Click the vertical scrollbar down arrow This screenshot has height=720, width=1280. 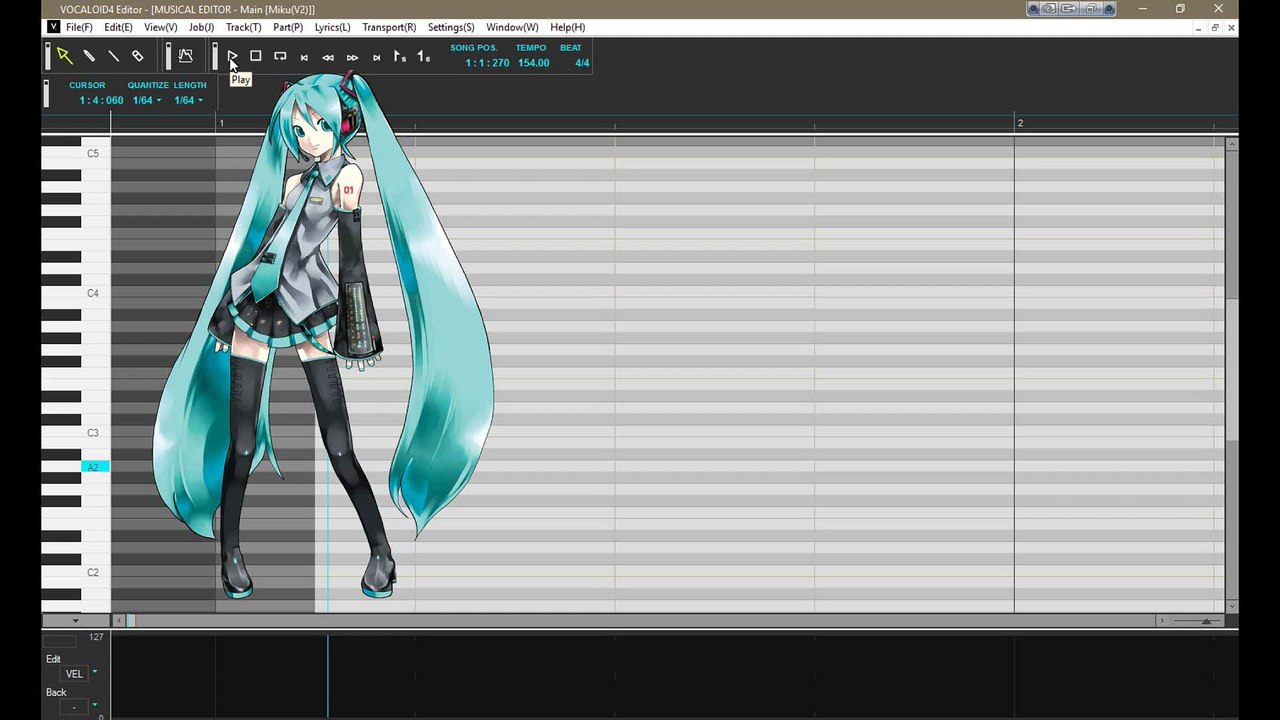[x=1232, y=606]
